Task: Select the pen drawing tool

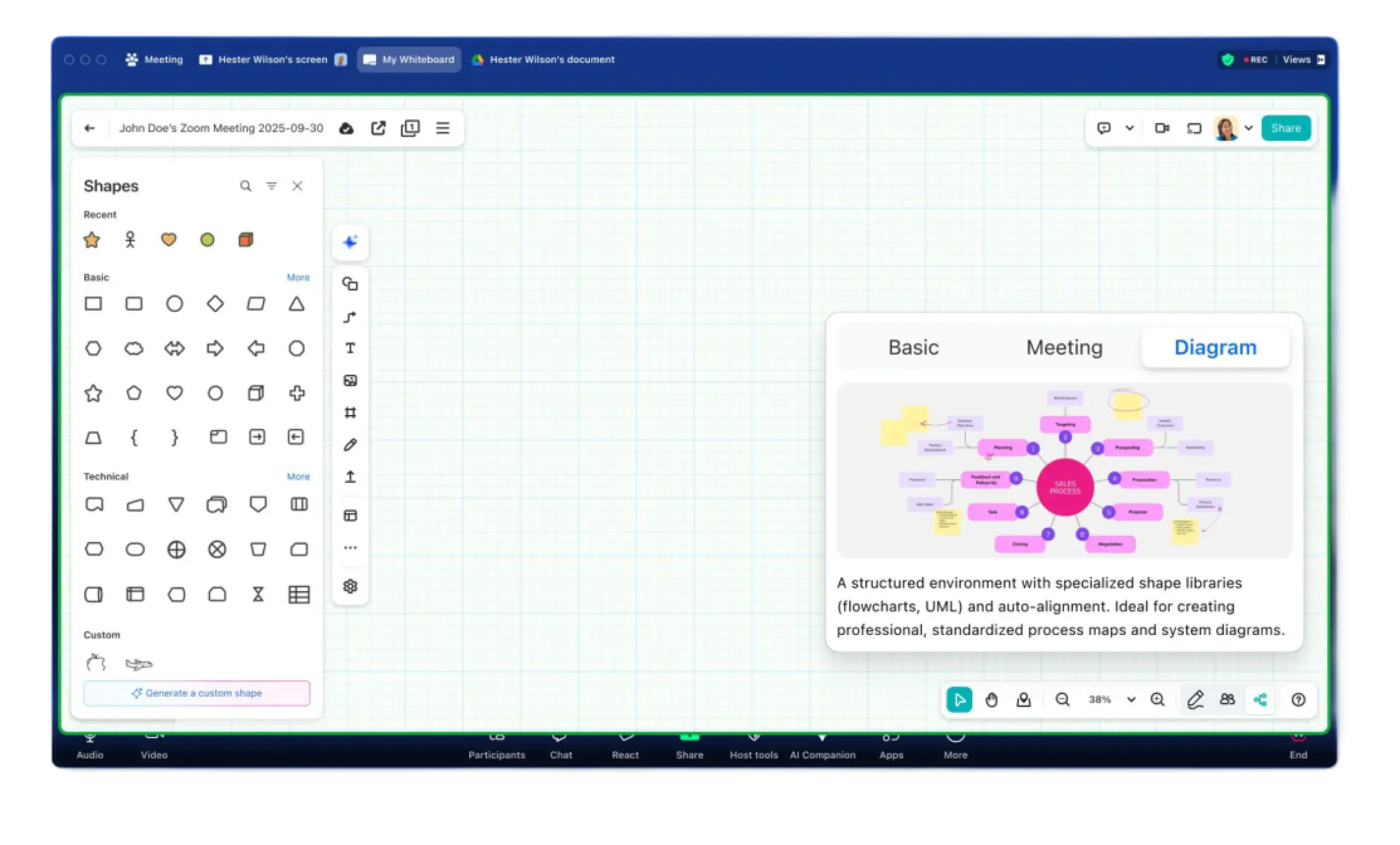Action: pos(350,445)
